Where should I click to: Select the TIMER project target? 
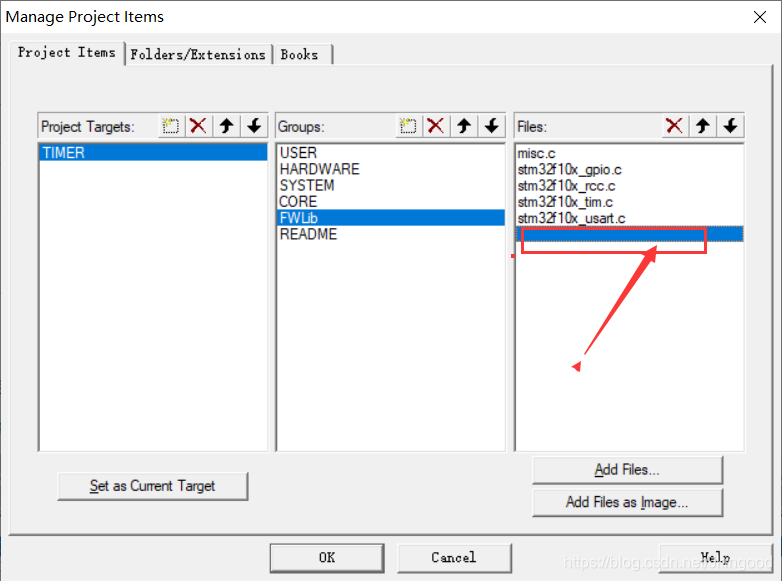pos(153,153)
